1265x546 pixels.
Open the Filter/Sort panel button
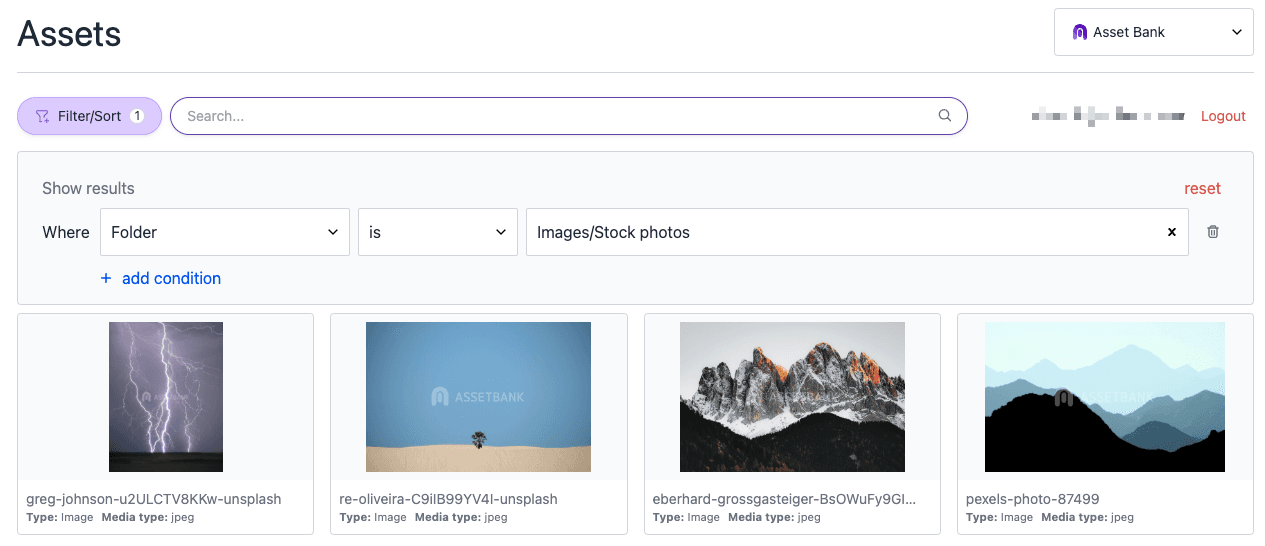click(89, 116)
